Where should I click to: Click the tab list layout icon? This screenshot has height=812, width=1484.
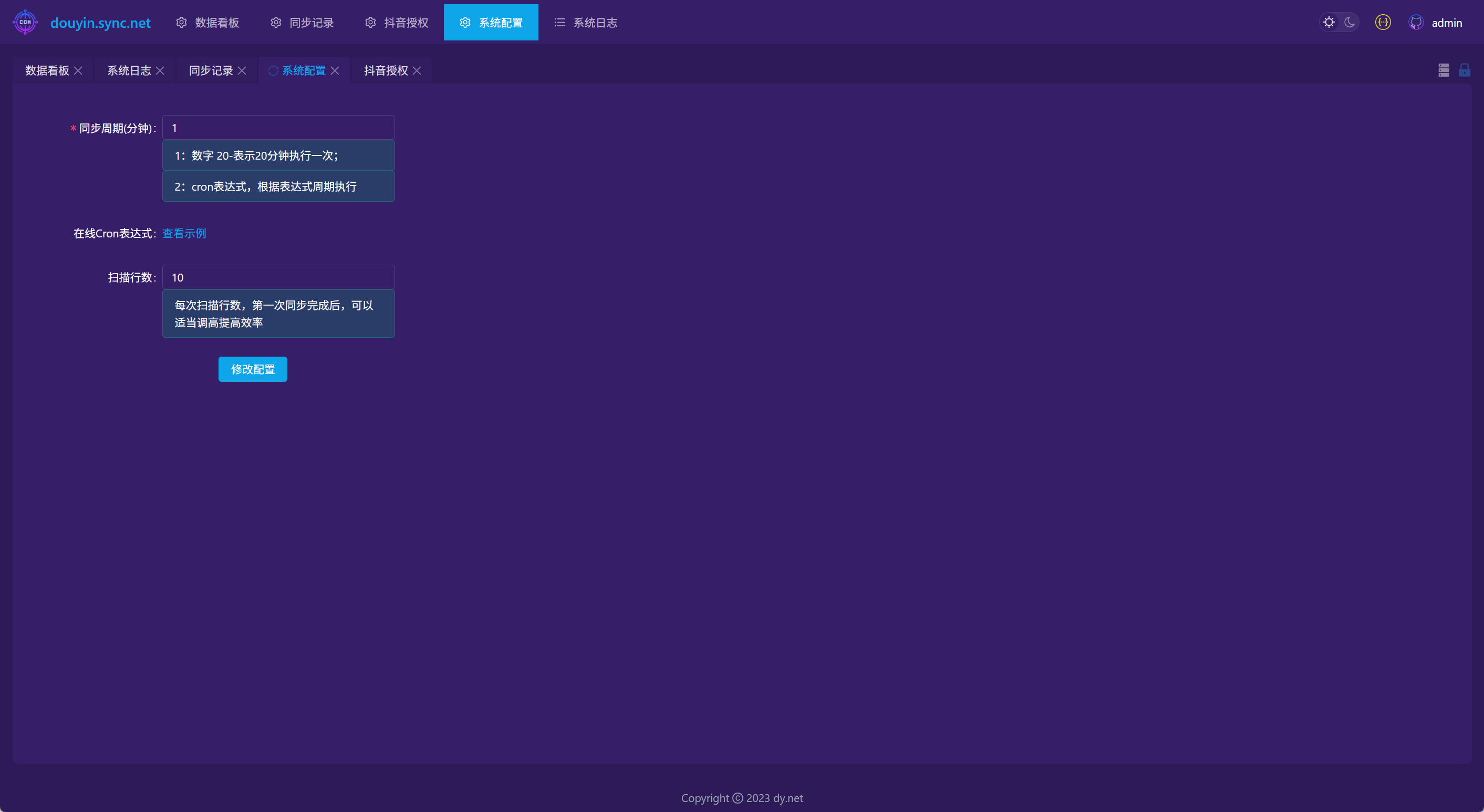pos(1443,70)
